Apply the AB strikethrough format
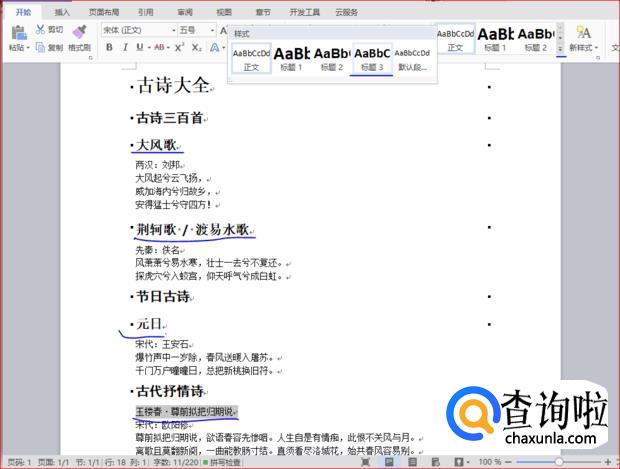 click(159, 47)
